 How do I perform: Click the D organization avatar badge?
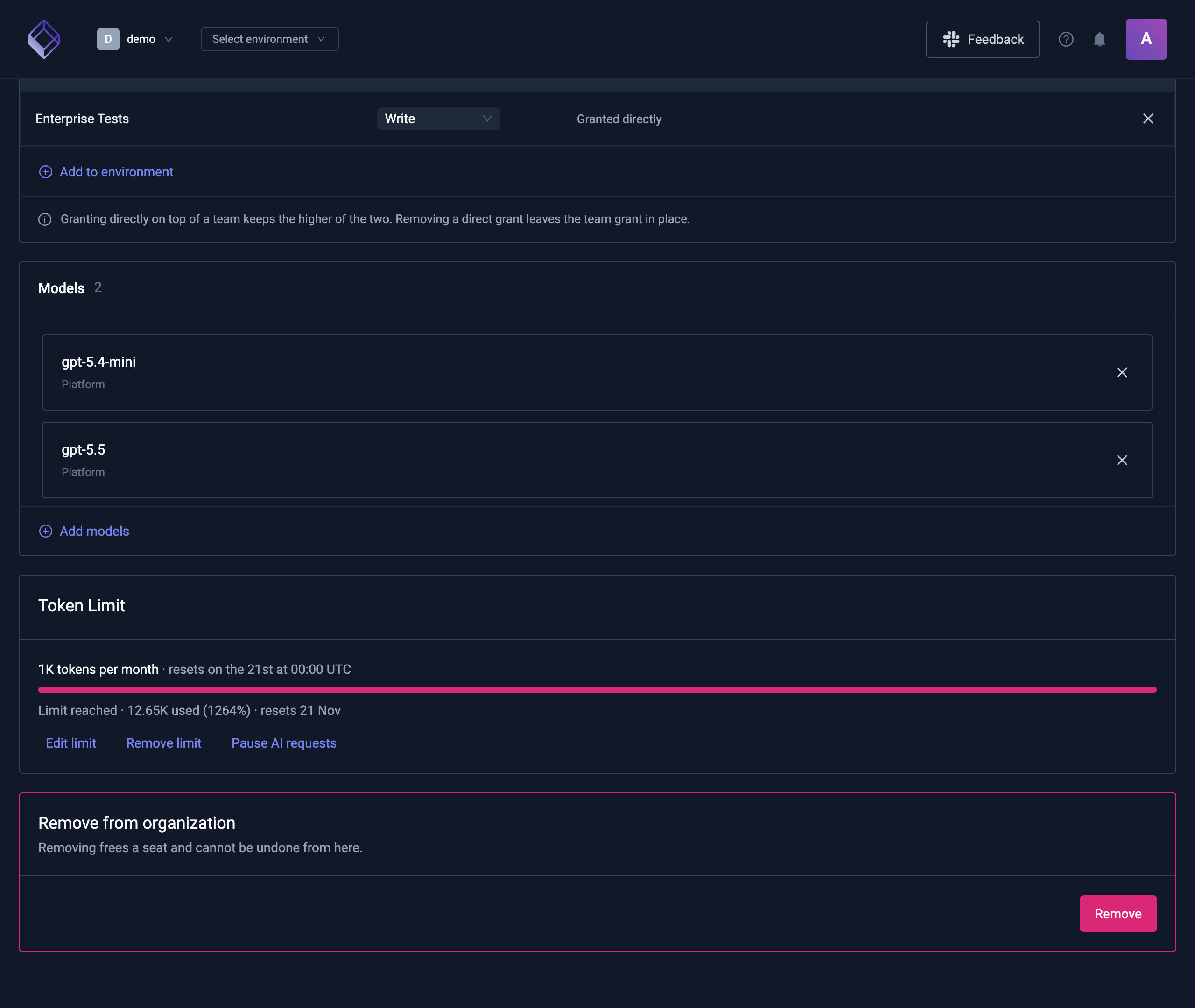click(x=108, y=39)
